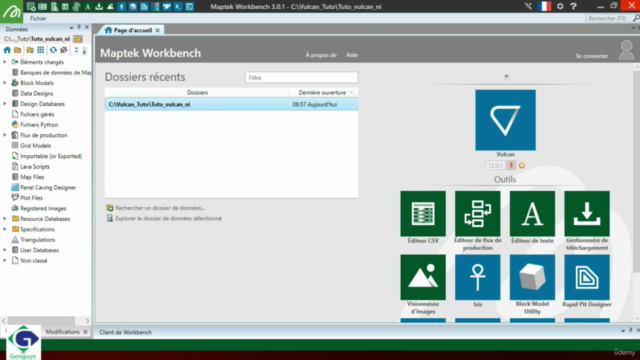The height and width of the screenshot is (360, 640).
Task: Click the Isis ankh shortcut in title bar
Action: 122,7
